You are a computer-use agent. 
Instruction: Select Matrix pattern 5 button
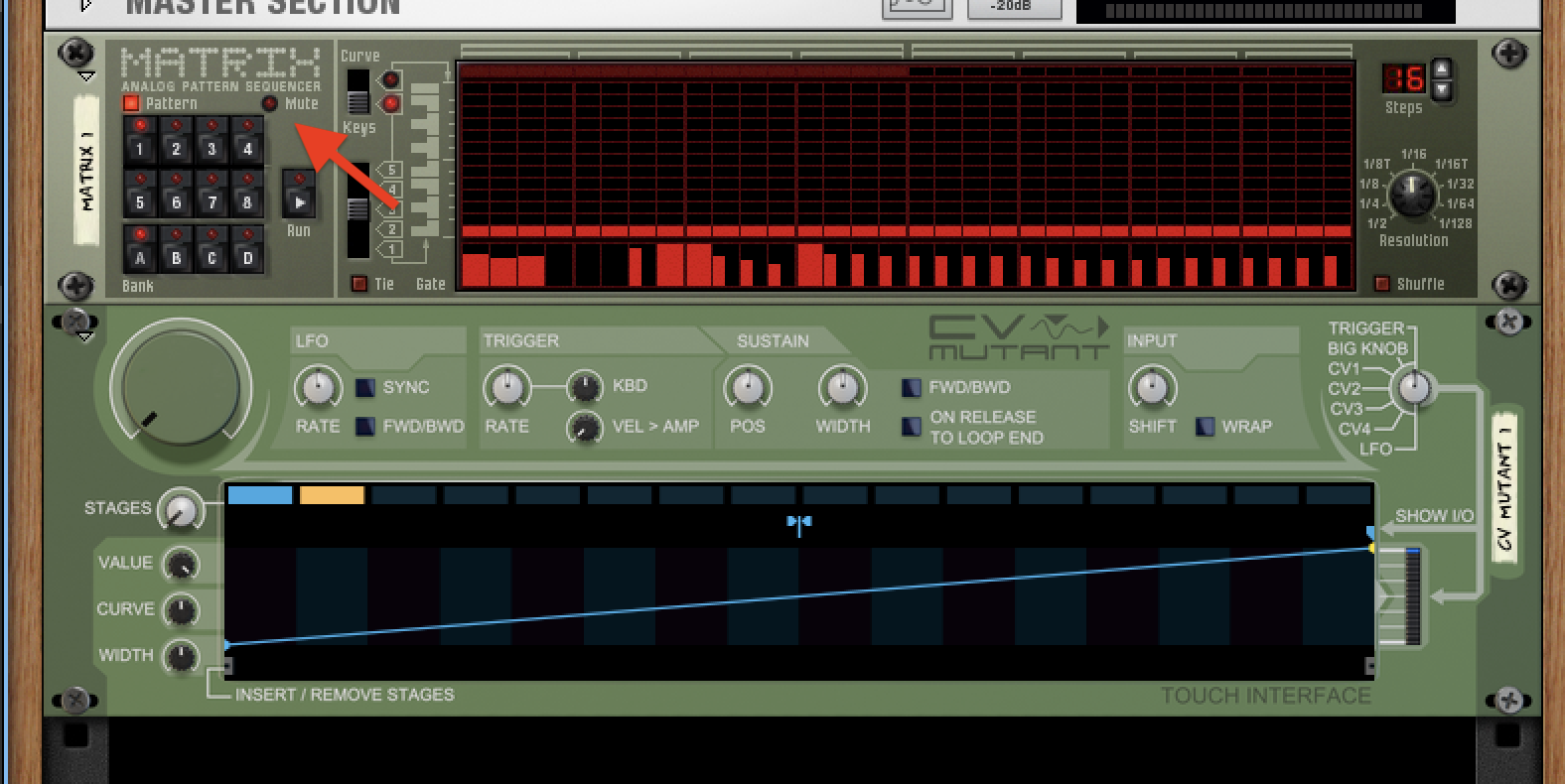139,194
